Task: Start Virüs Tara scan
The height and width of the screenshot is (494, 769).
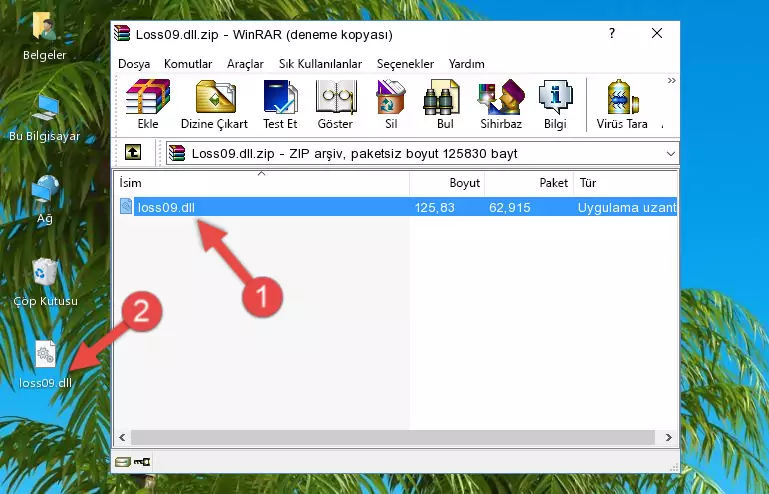Action: click(622, 104)
